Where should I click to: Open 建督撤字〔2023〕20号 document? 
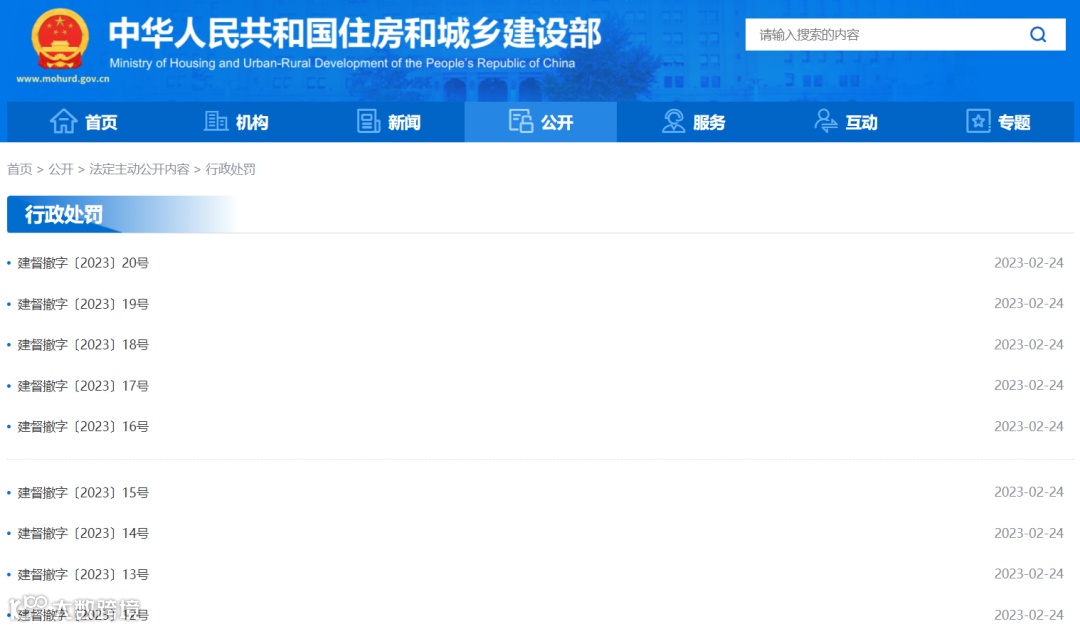point(83,263)
